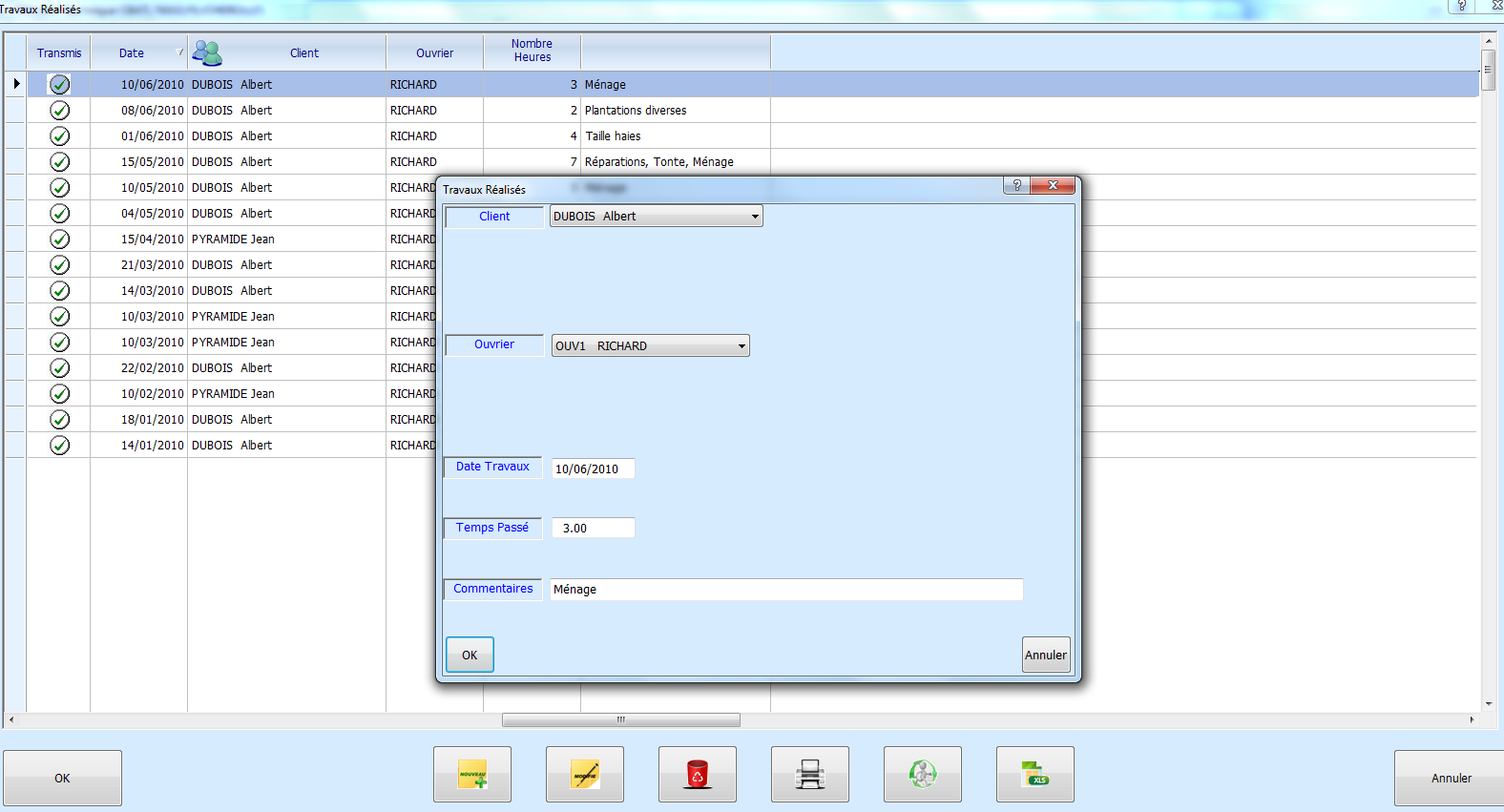
Task: Toggle Transmis check for the 15/04/2010 row
Action: tap(59, 239)
